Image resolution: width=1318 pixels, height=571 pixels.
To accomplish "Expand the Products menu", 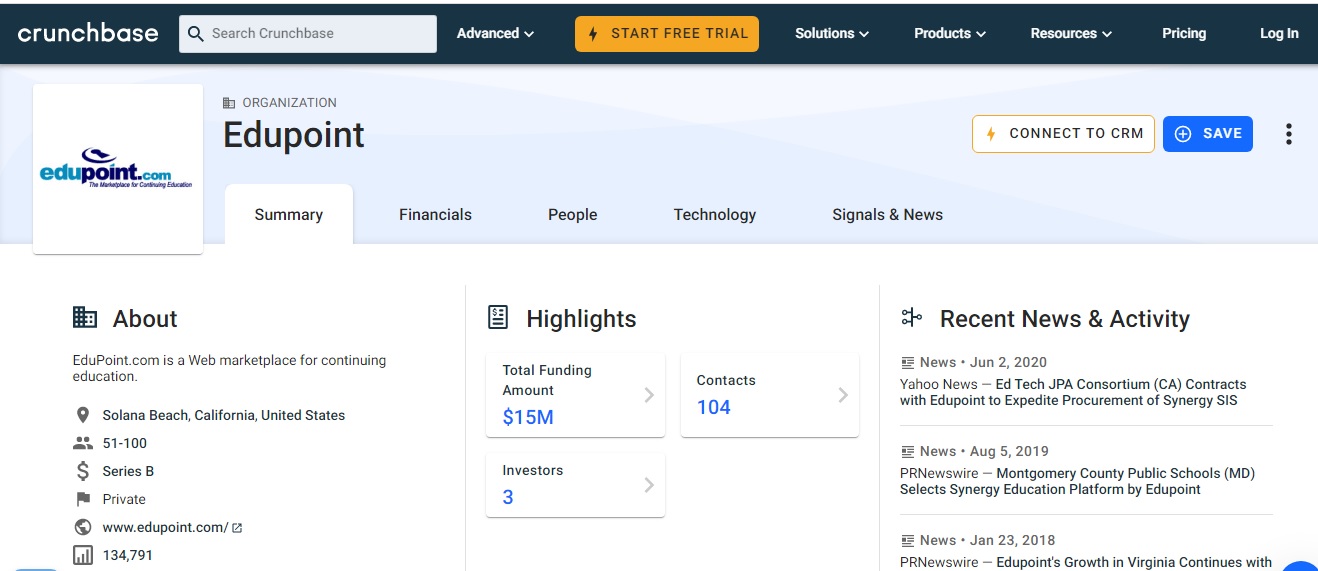I will 950,33.
